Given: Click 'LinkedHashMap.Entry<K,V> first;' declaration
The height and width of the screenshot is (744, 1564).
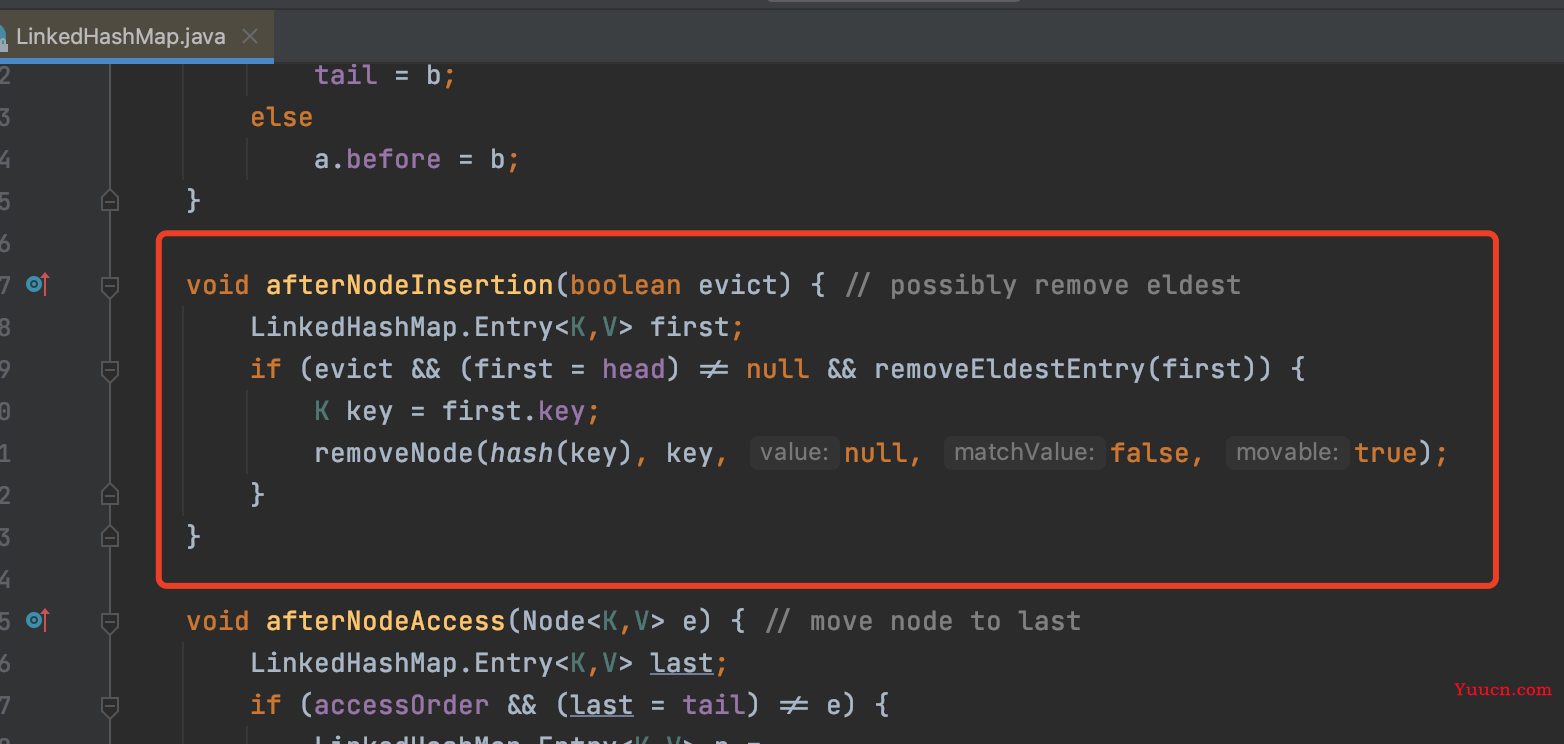Looking at the screenshot, I should coord(497,327).
